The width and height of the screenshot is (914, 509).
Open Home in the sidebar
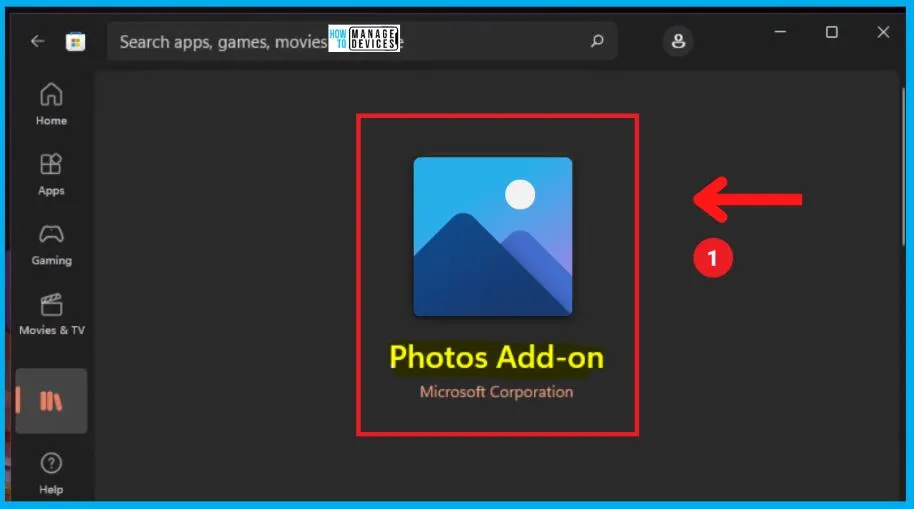point(51,104)
